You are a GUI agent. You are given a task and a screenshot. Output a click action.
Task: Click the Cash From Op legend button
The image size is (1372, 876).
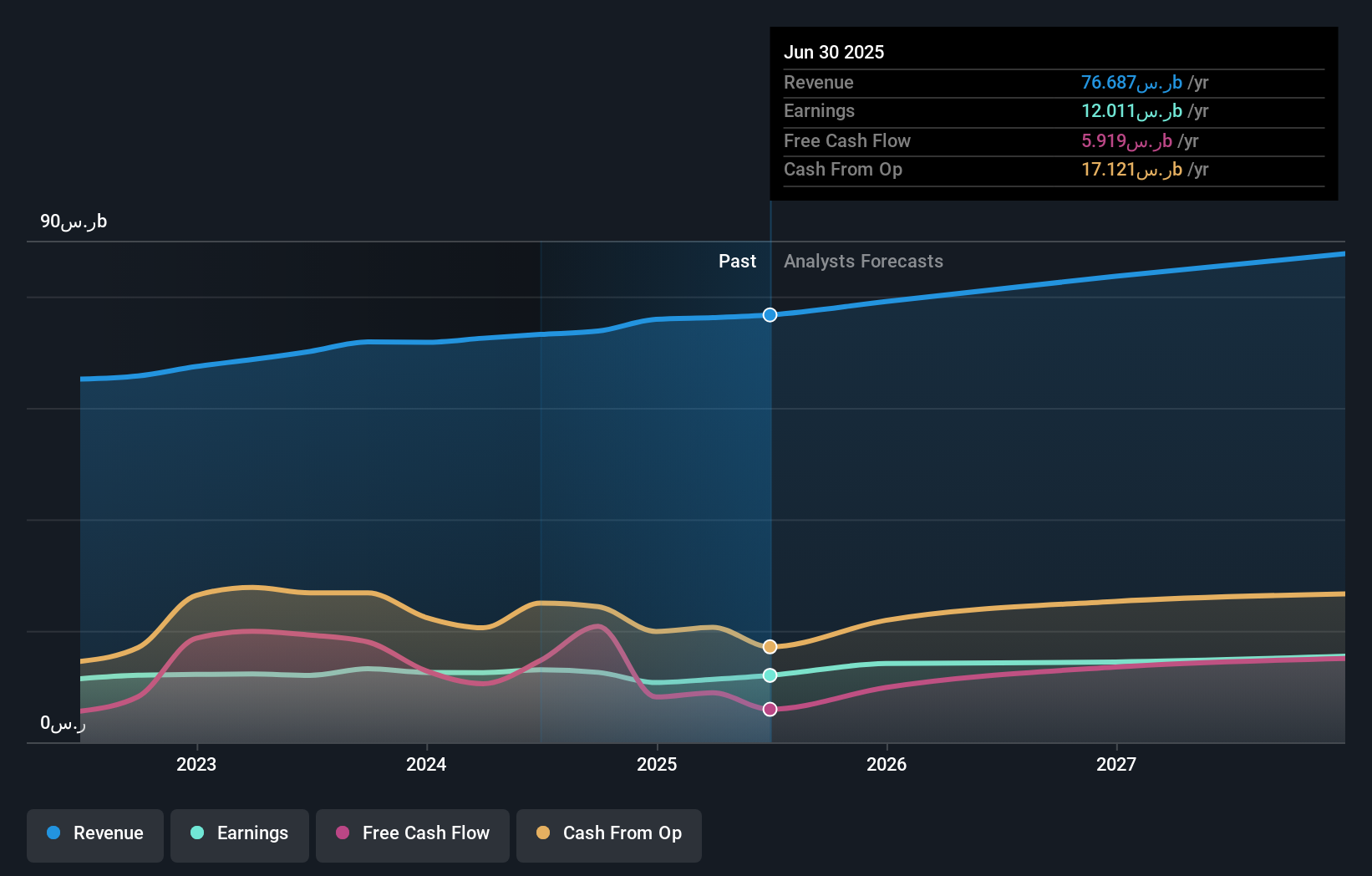(x=609, y=835)
